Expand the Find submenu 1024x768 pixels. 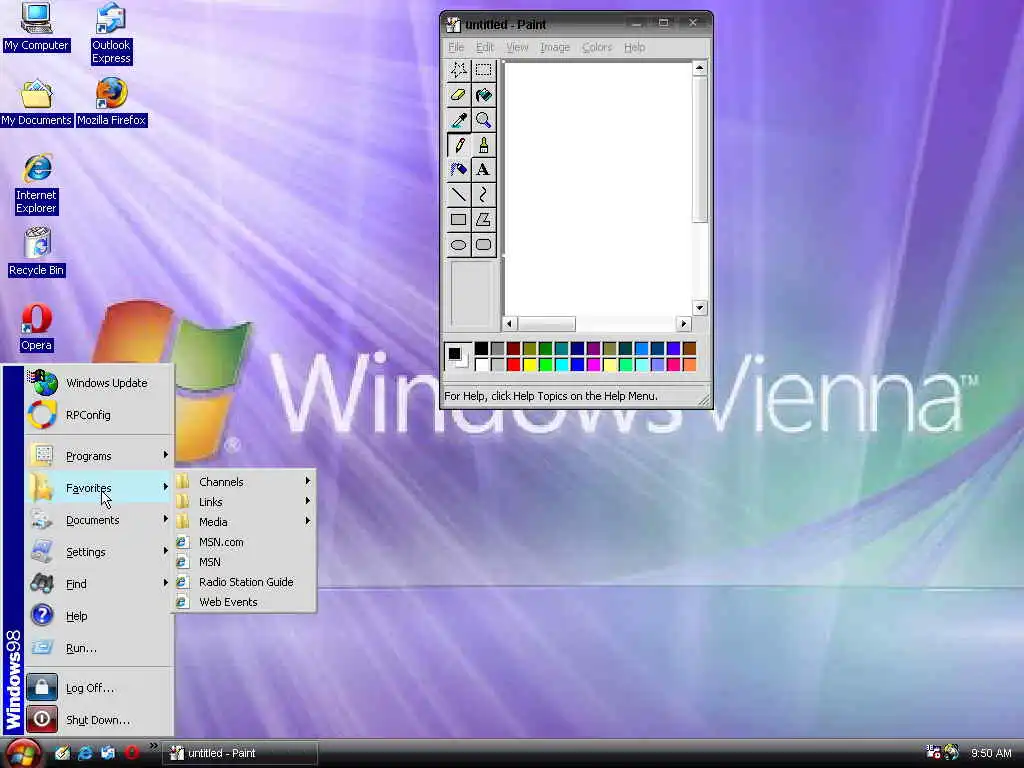[x=99, y=584]
